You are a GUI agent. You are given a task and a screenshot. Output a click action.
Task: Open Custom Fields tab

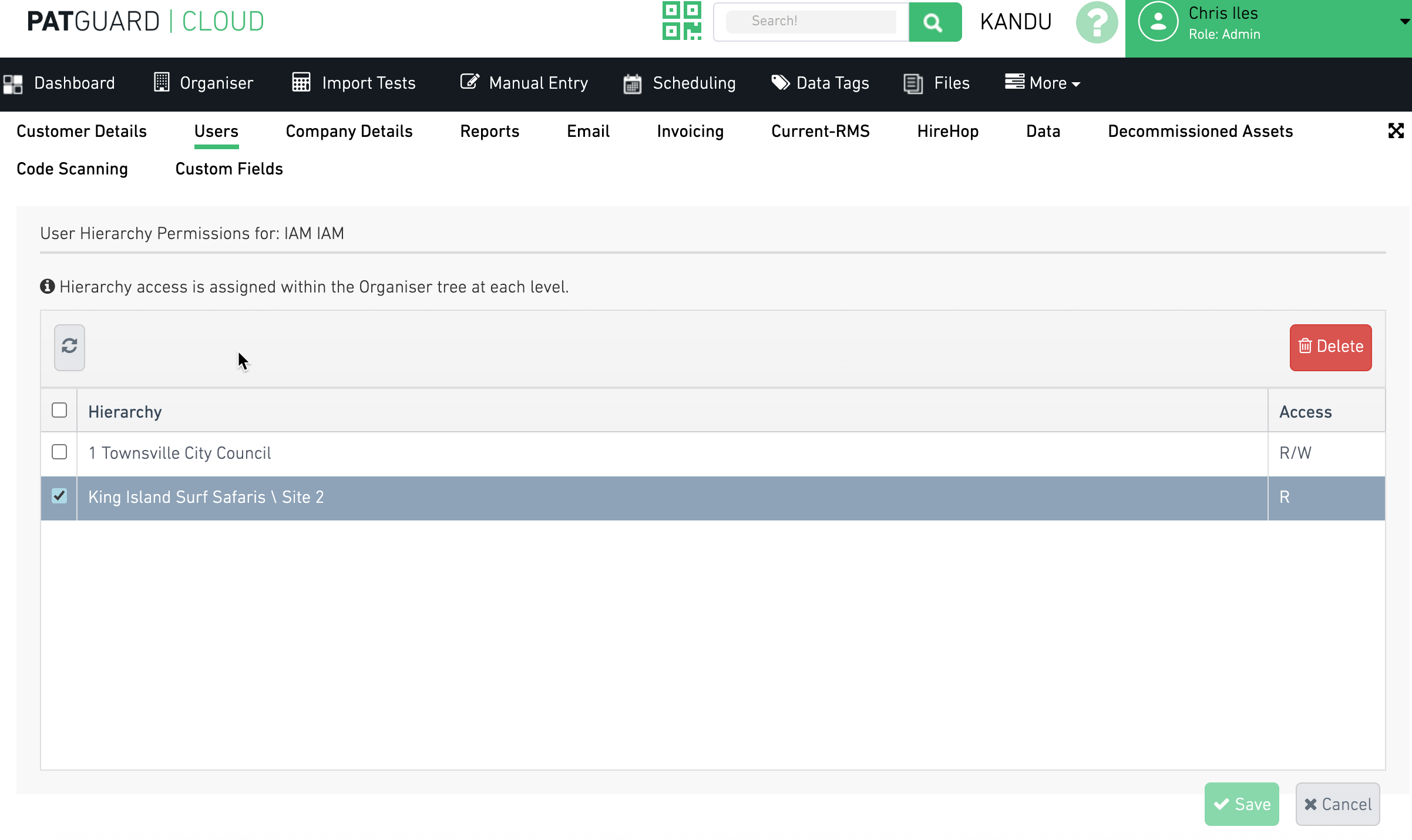pyautogui.click(x=229, y=169)
